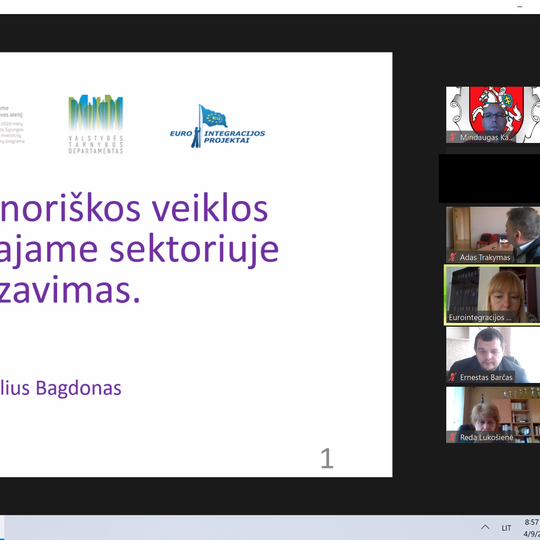The image size is (540, 540).
Task: Select the highlighted Eurointegracijos speaker tile
Action: (x=492, y=295)
